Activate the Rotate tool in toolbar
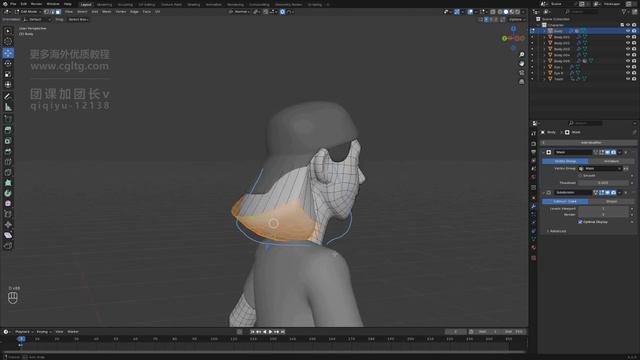 coord(8,63)
